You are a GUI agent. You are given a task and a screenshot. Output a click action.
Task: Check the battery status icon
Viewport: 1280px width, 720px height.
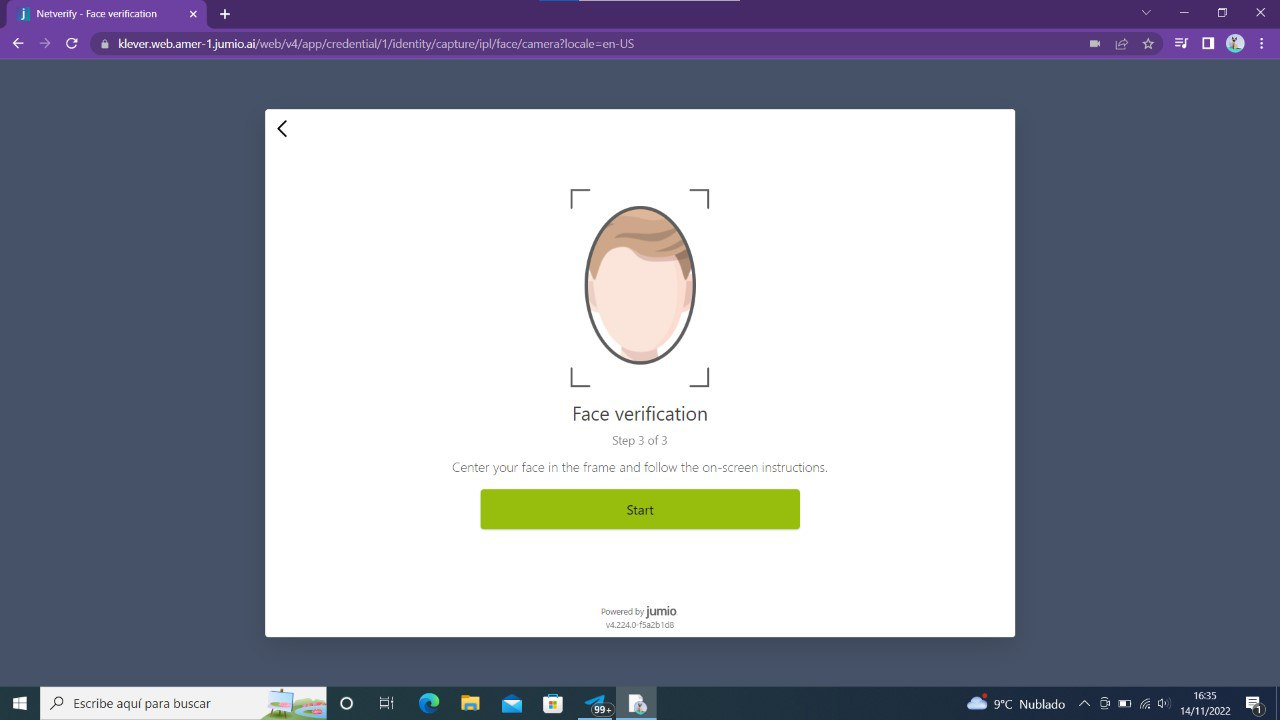[x=1124, y=703]
